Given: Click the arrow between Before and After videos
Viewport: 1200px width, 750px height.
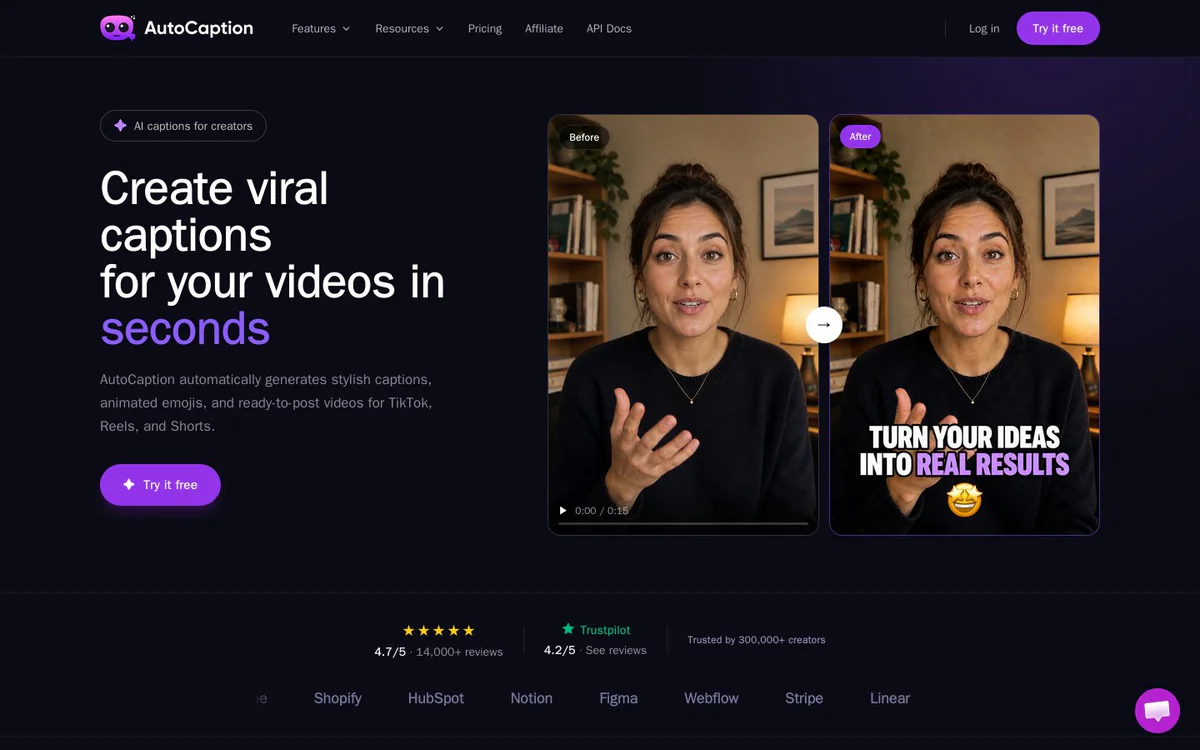Looking at the screenshot, I should coord(824,324).
